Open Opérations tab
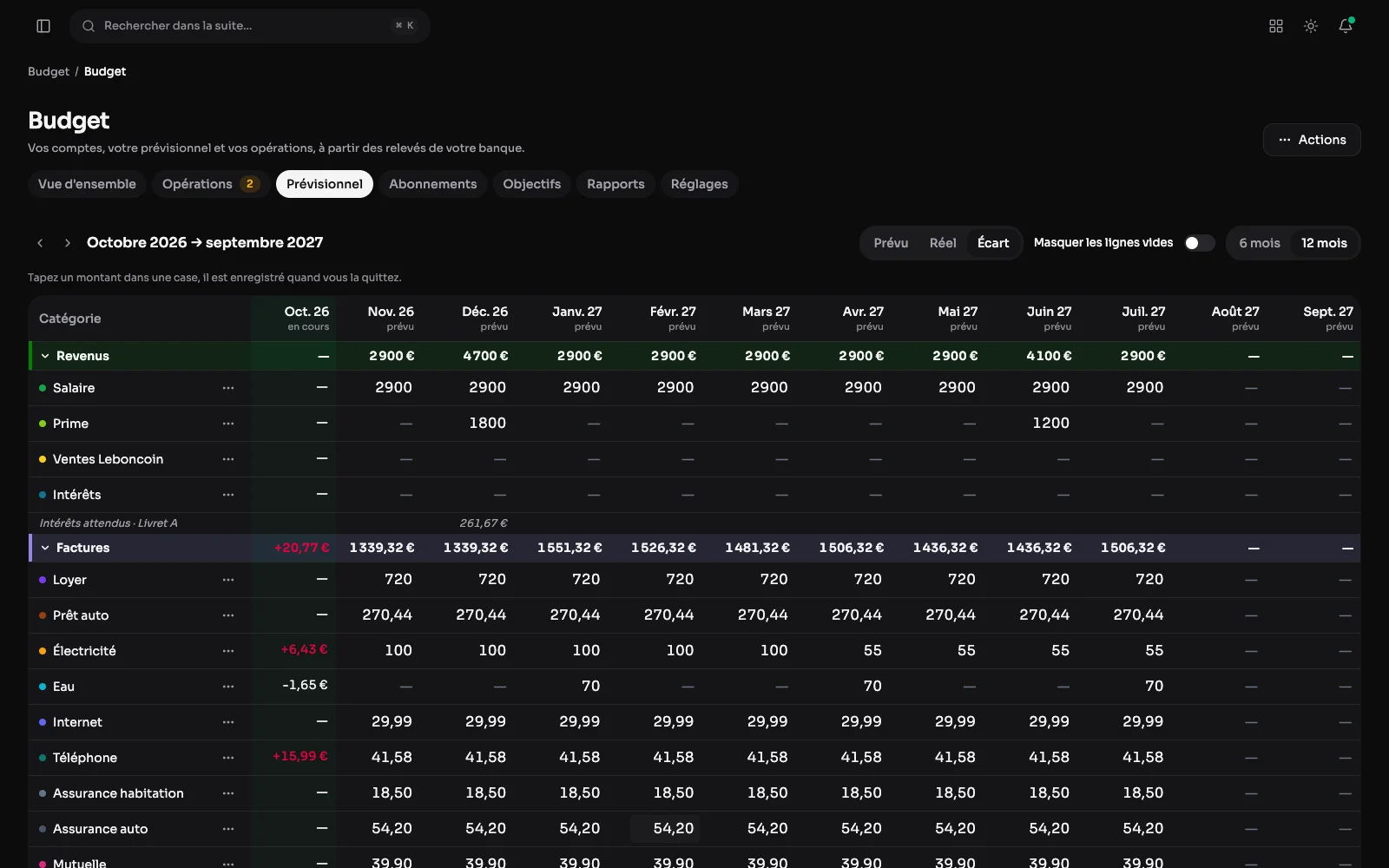This screenshot has height=868, width=1389. [x=211, y=184]
